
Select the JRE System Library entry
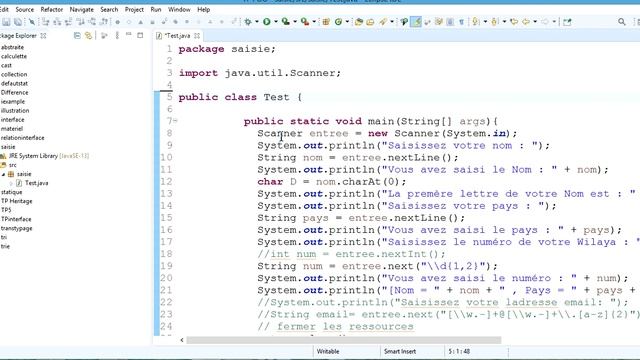tap(49, 156)
